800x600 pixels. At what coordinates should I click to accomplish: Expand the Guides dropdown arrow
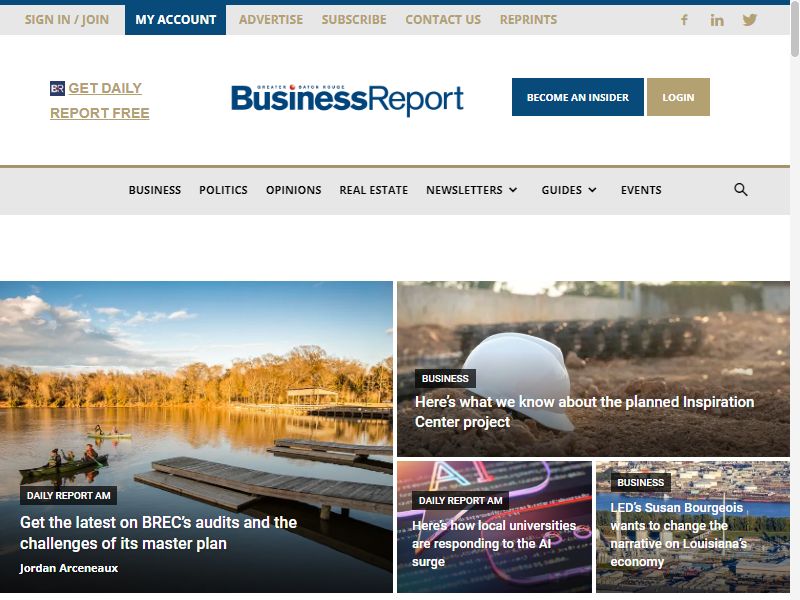(x=592, y=190)
